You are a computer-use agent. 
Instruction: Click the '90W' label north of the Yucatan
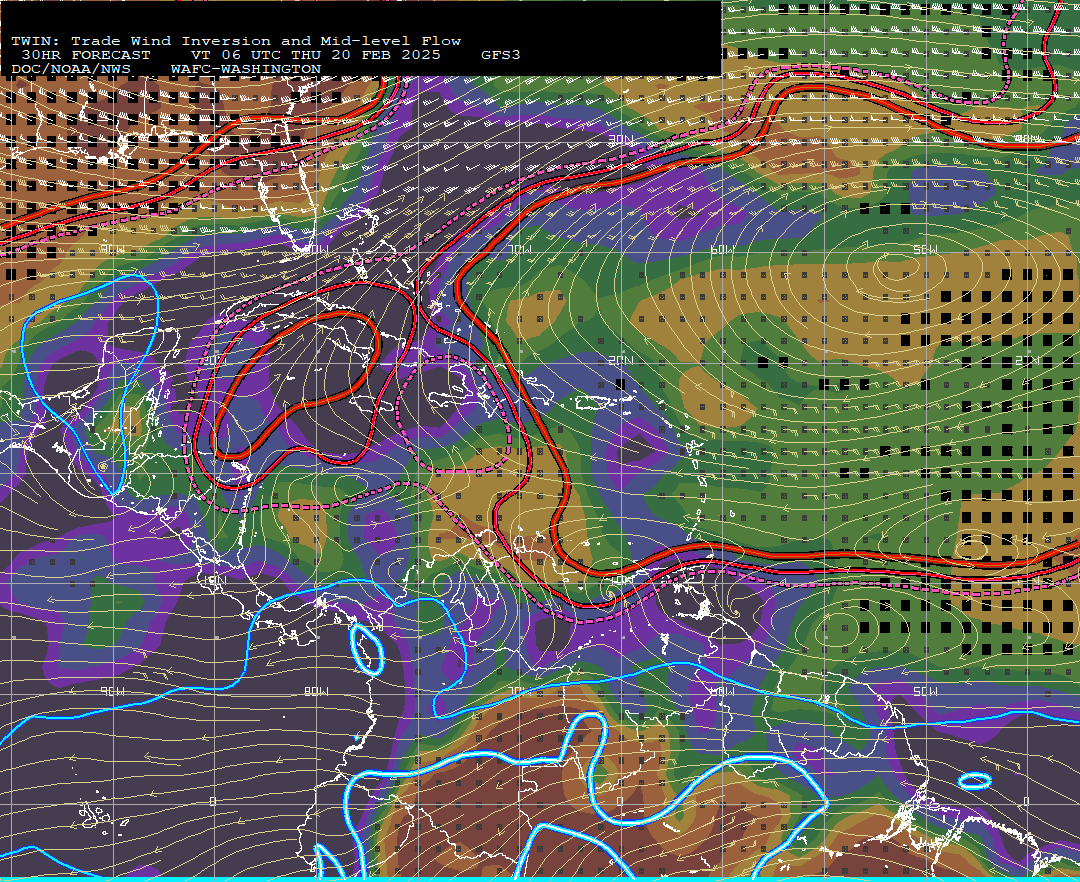[113, 249]
